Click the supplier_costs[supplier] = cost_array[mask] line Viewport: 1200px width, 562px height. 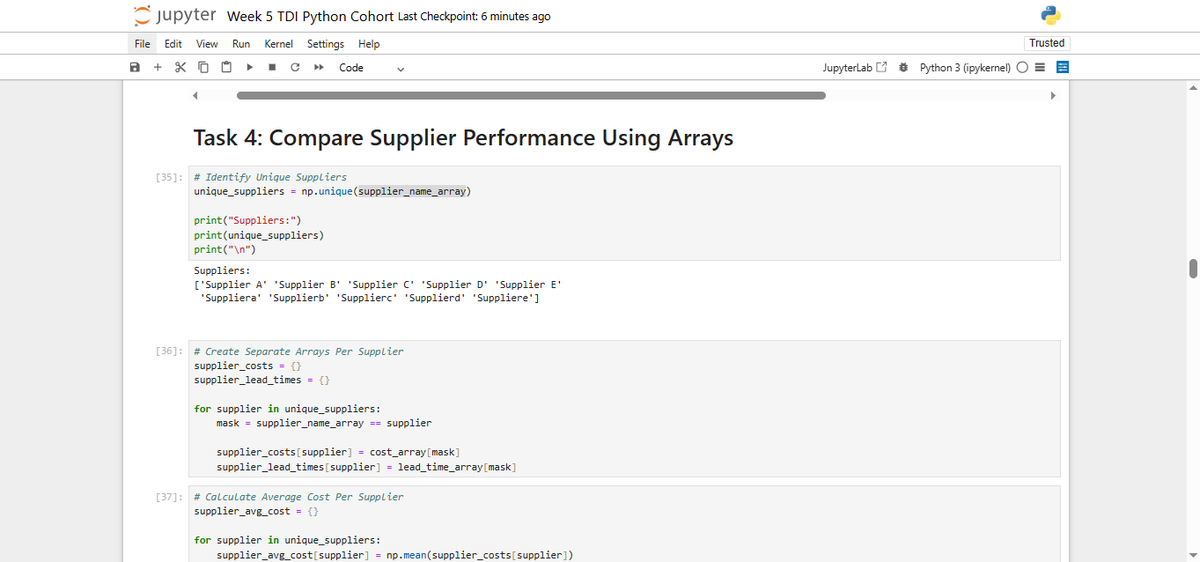click(x=337, y=452)
